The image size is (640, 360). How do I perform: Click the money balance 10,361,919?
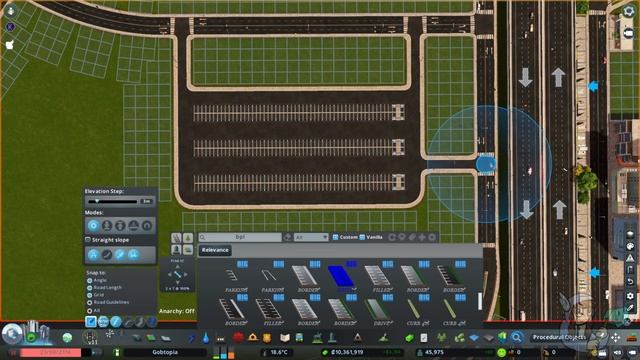coord(347,352)
